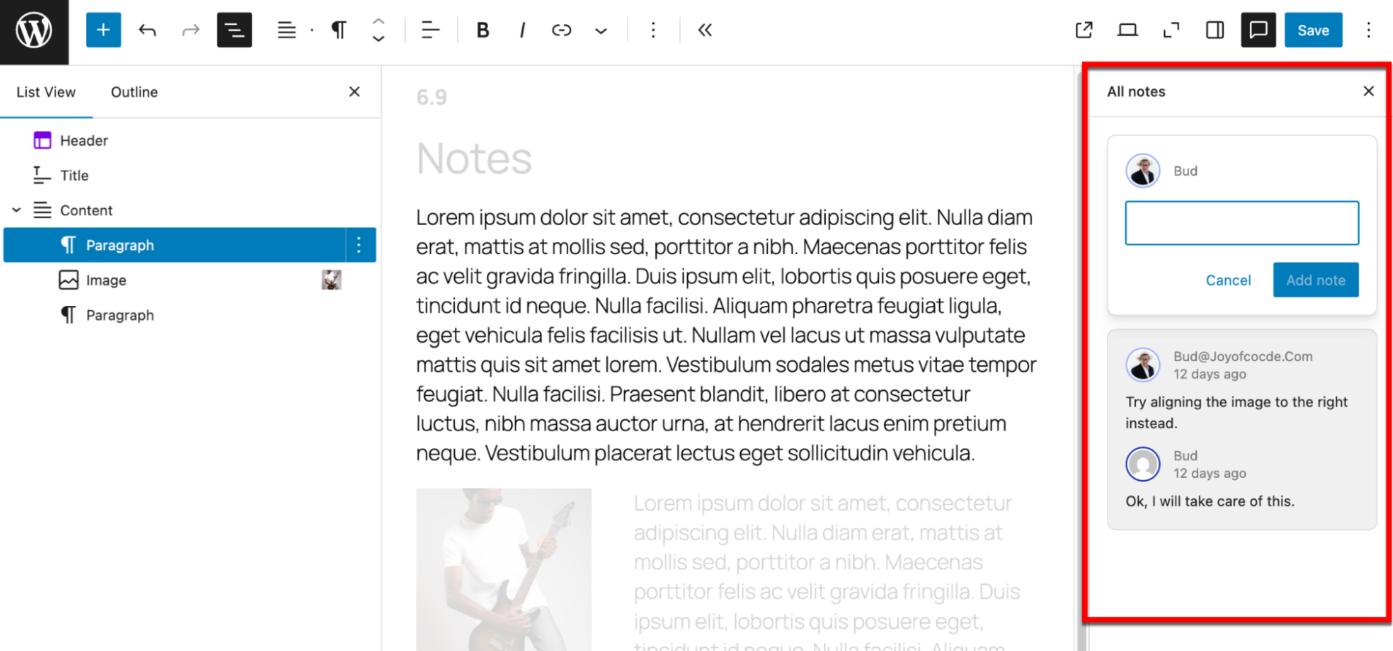Open the More formatting dropdown chevron
1393x651 pixels.
(601, 31)
